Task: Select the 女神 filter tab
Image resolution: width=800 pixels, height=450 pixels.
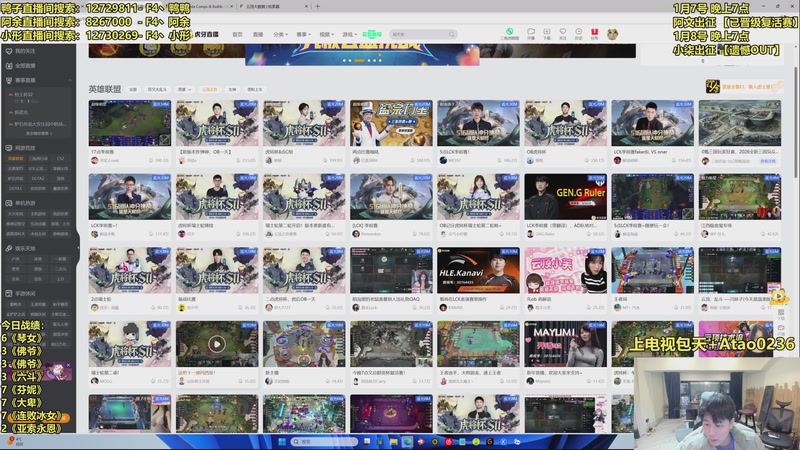Action: (232, 89)
